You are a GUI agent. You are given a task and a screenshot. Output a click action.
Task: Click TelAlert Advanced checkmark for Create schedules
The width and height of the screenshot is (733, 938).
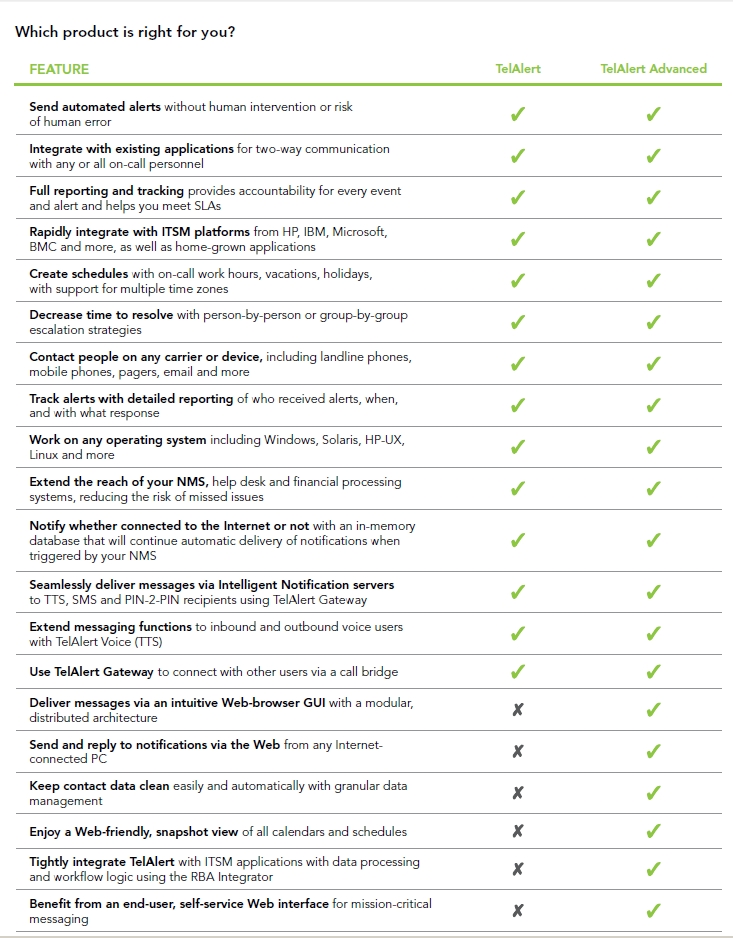tap(653, 280)
